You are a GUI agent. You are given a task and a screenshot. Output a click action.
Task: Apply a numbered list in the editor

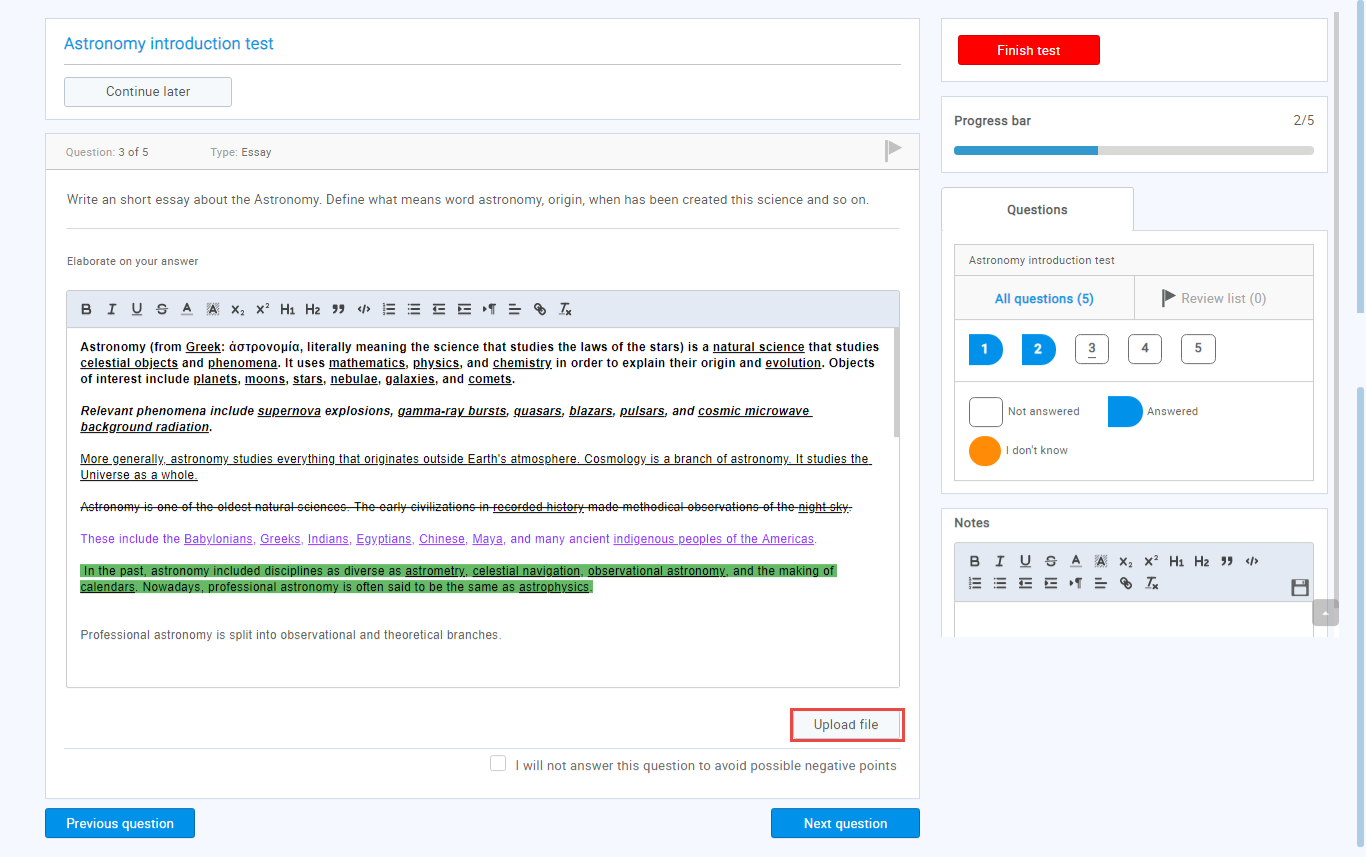[x=389, y=309]
